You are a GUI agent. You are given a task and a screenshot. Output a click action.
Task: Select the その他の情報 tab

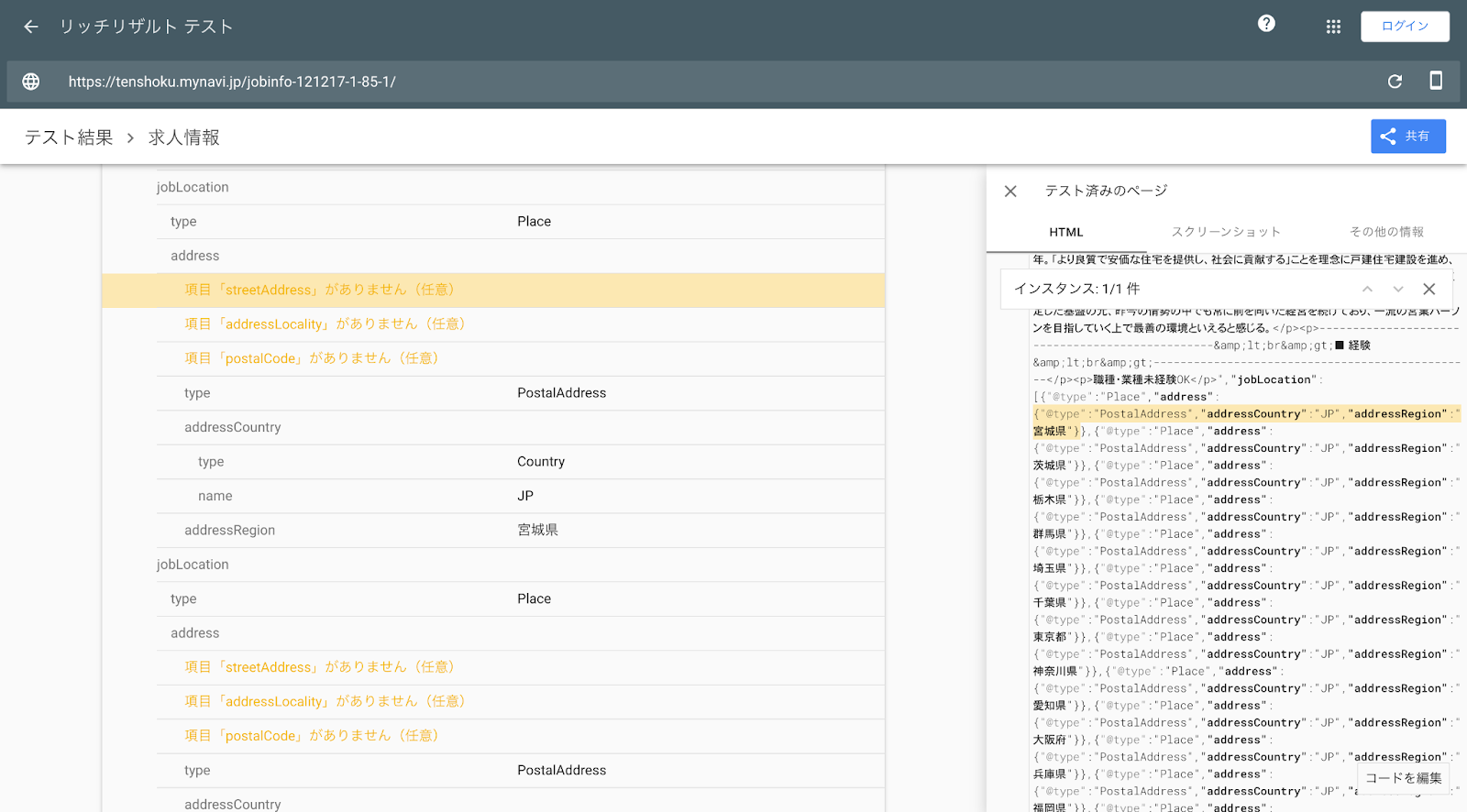coord(1386,233)
